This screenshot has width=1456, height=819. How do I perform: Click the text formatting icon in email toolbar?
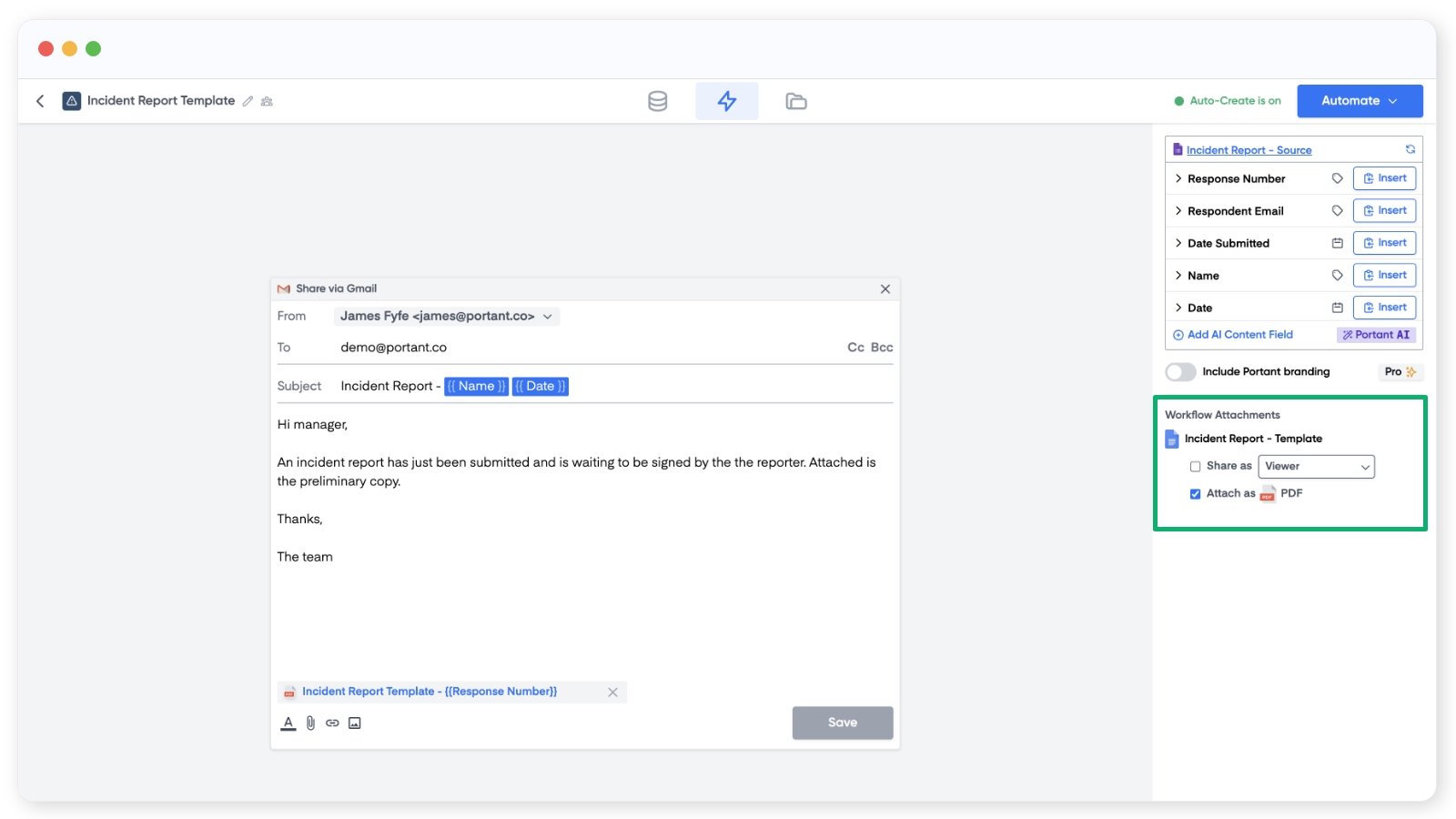tap(288, 723)
